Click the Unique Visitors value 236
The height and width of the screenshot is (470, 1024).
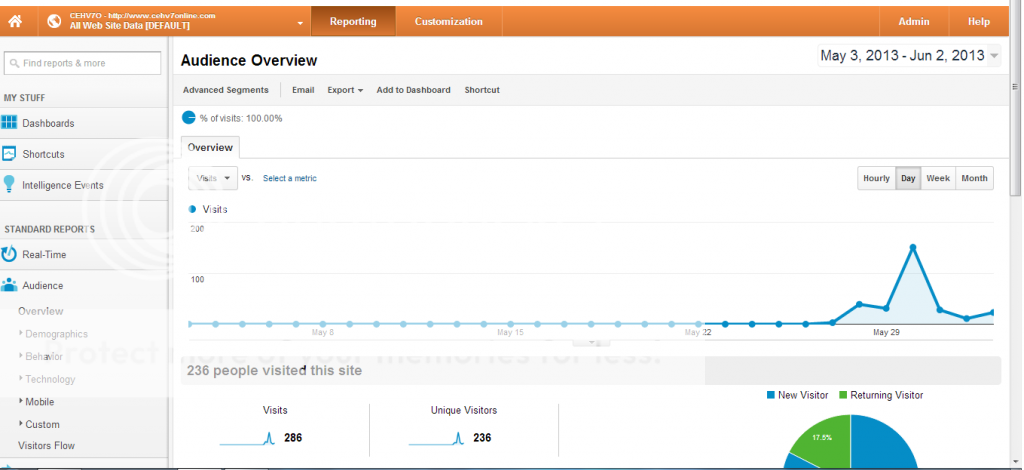pos(482,437)
